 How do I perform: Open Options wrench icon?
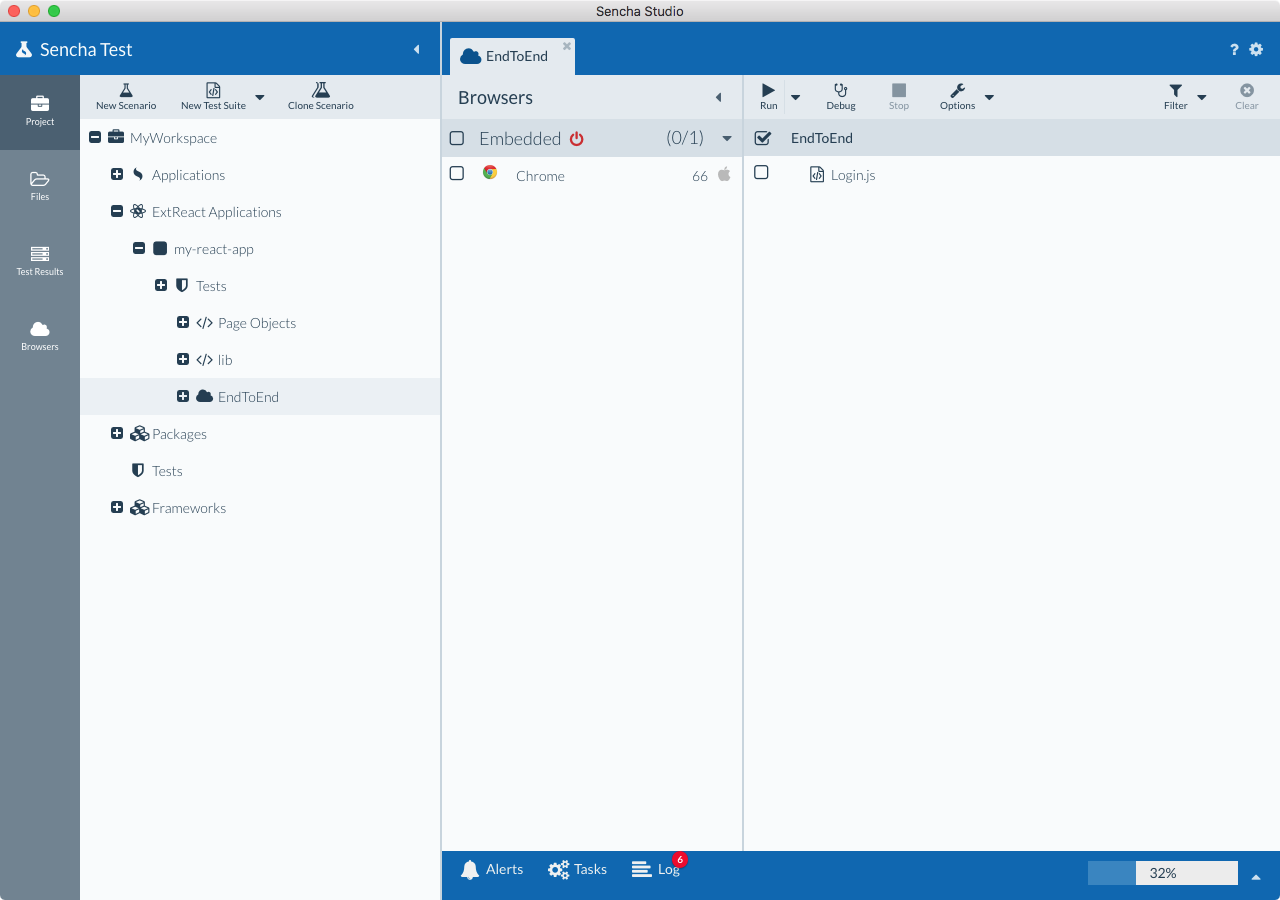[957, 90]
